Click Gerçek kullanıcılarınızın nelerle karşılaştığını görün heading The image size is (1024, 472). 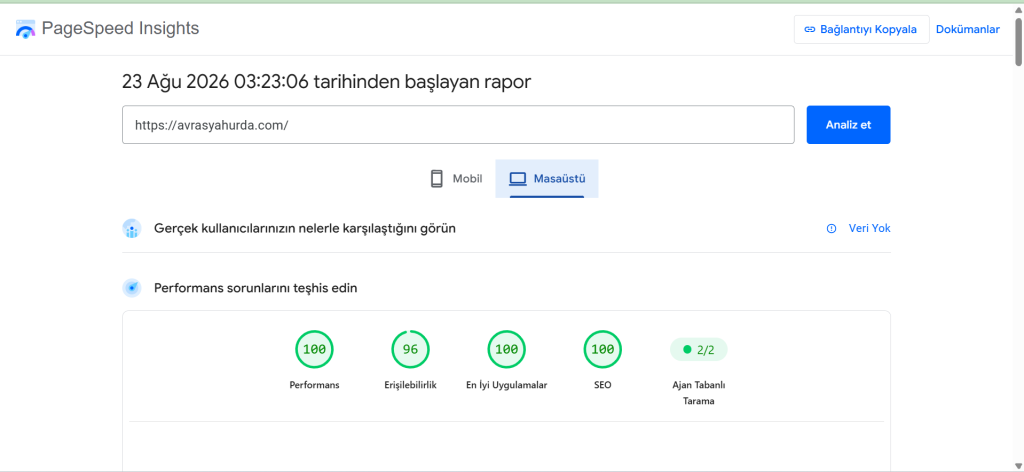pyautogui.click(x=305, y=228)
